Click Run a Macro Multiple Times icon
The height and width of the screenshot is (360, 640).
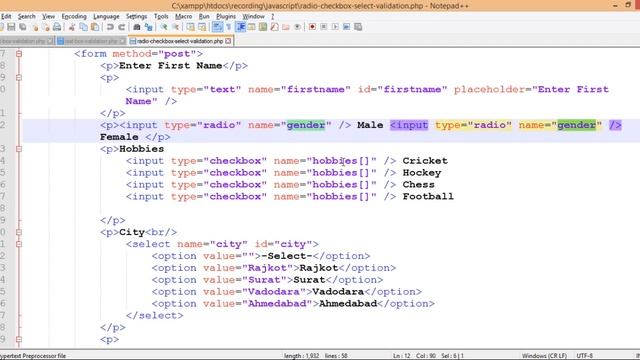coord(346,27)
